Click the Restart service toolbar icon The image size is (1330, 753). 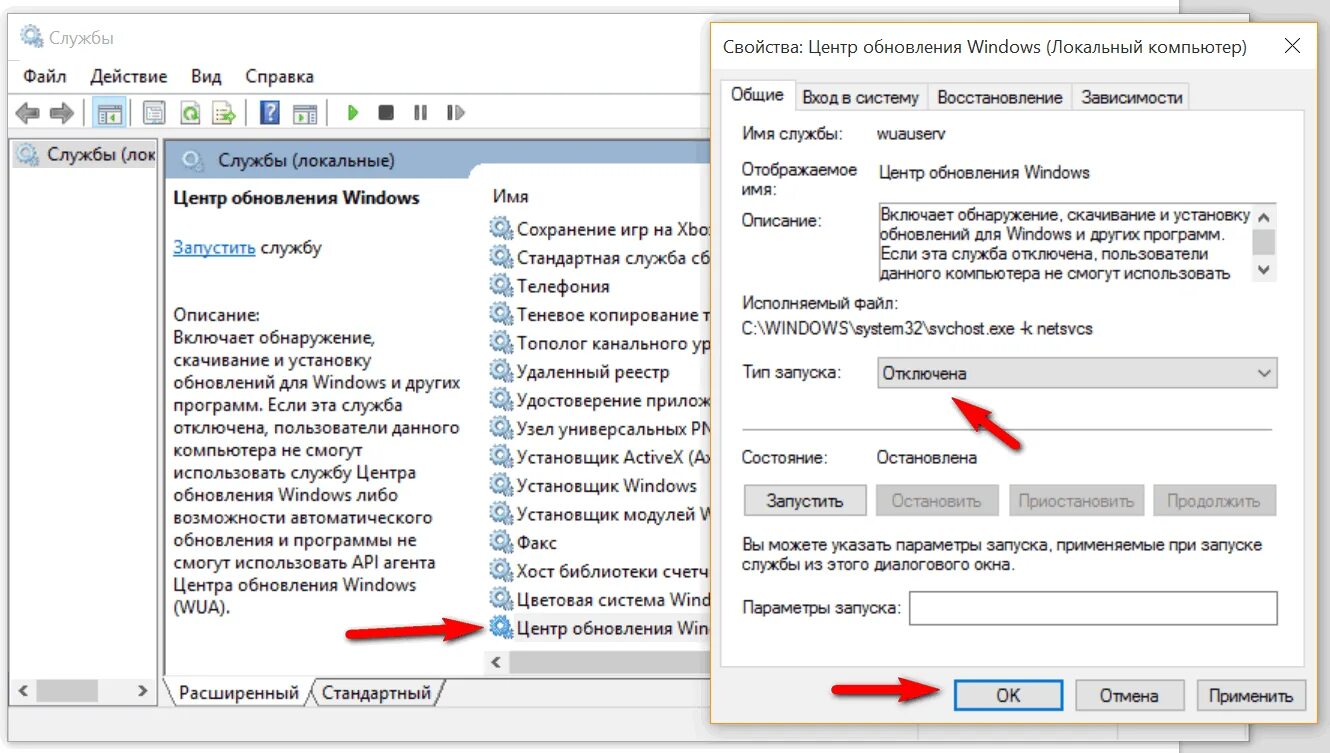point(455,113)
